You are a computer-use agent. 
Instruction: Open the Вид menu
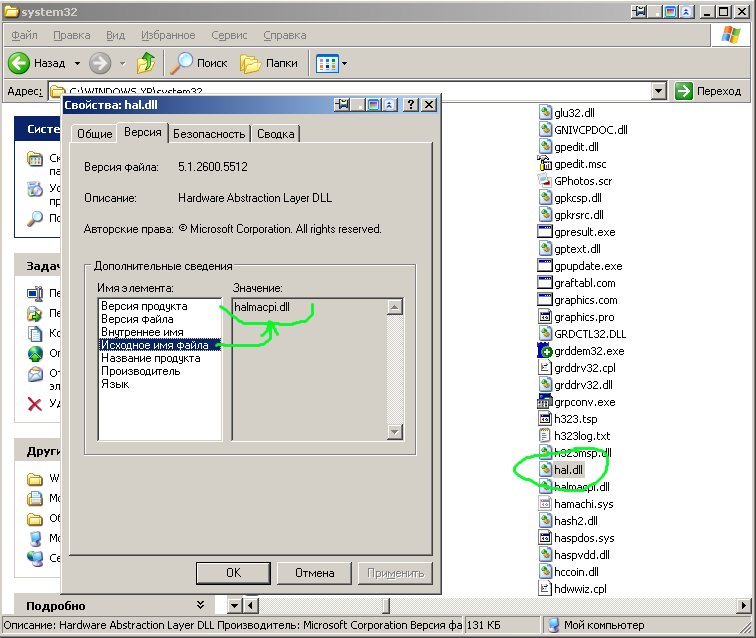pos(115,35)
